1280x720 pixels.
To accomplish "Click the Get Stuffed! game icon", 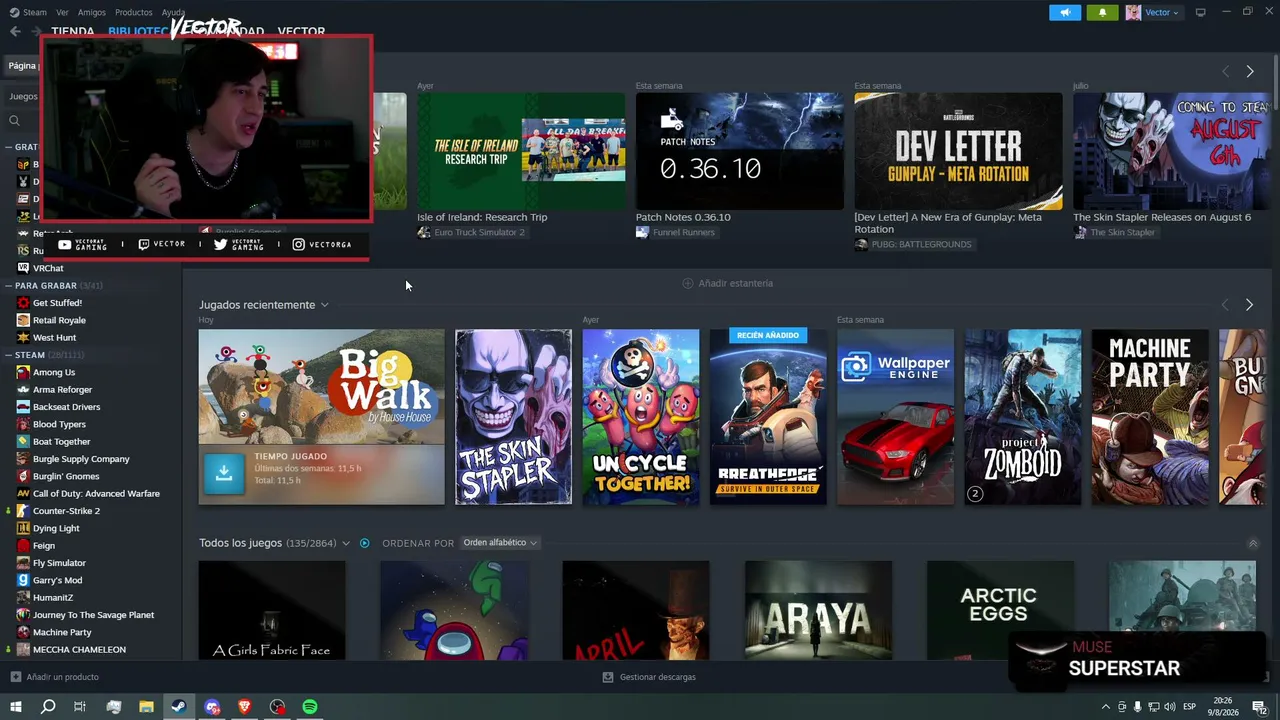I will (x=23, y=302).
